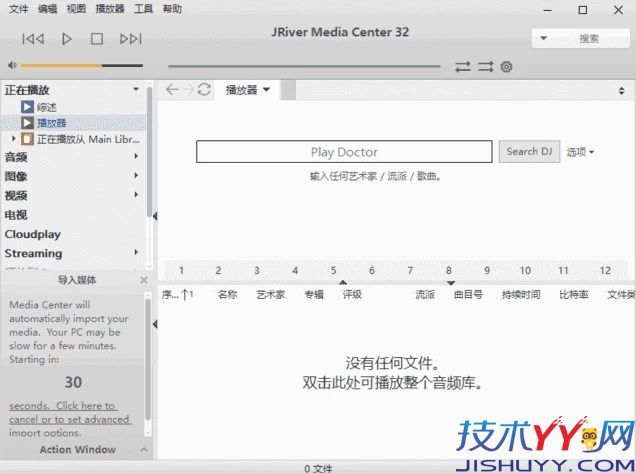Sort by the 曲目号 column header
This screenshot has height=473, width=636.
click(468, 295)
